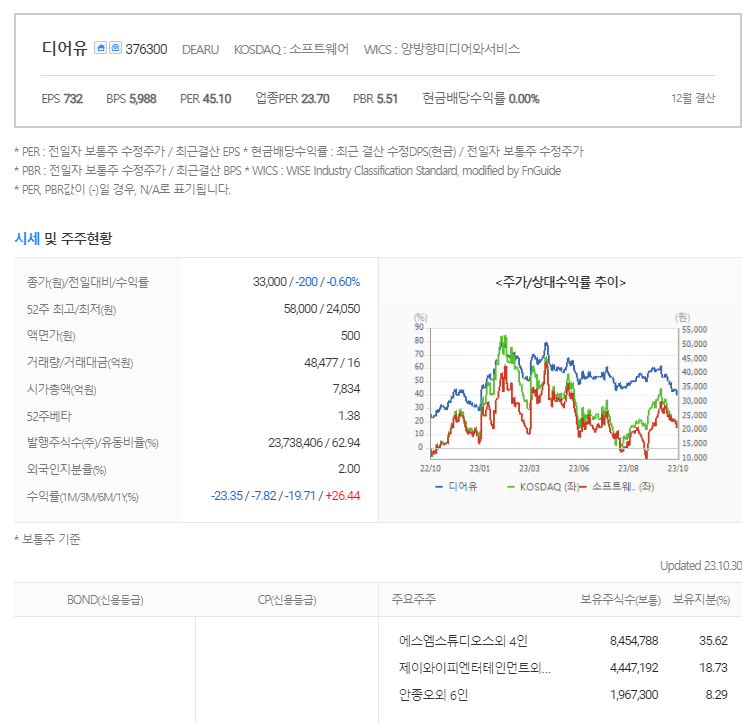Click the trading volume 48,477 / 16
The width and height of the screenshot is (751, 724).
click(x=332, y=362)
